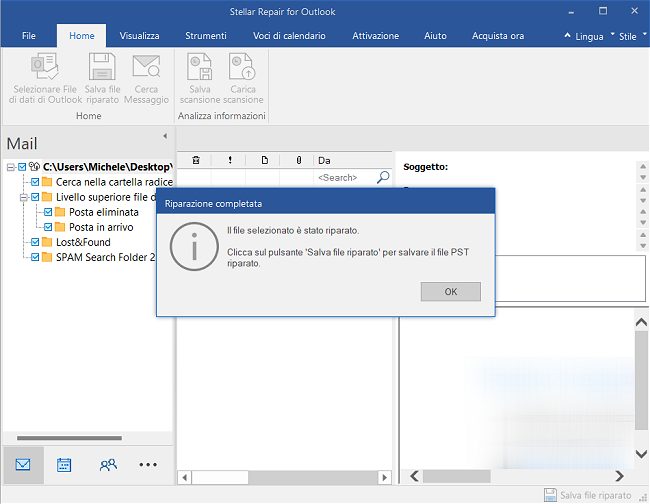Click the search magnifier icon
Viewport: 650px width, 504px height.
[383, 177]
